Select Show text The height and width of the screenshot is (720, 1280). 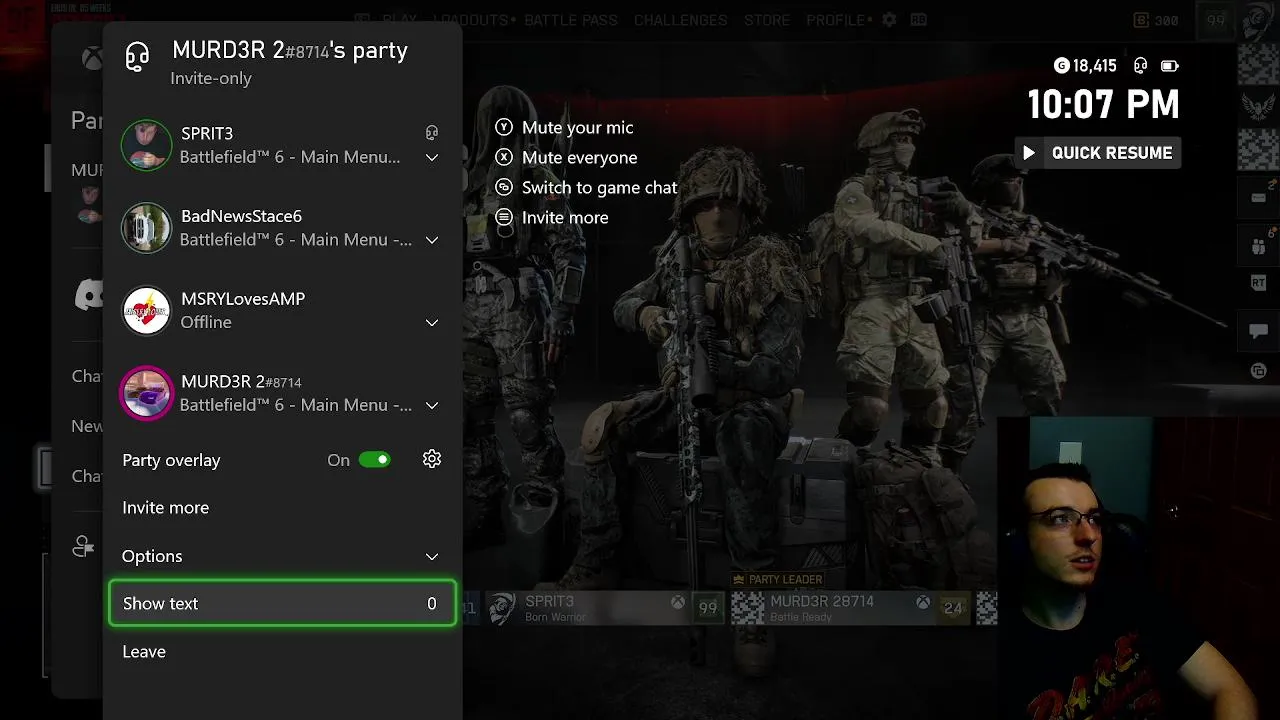[x=282, y=604]
